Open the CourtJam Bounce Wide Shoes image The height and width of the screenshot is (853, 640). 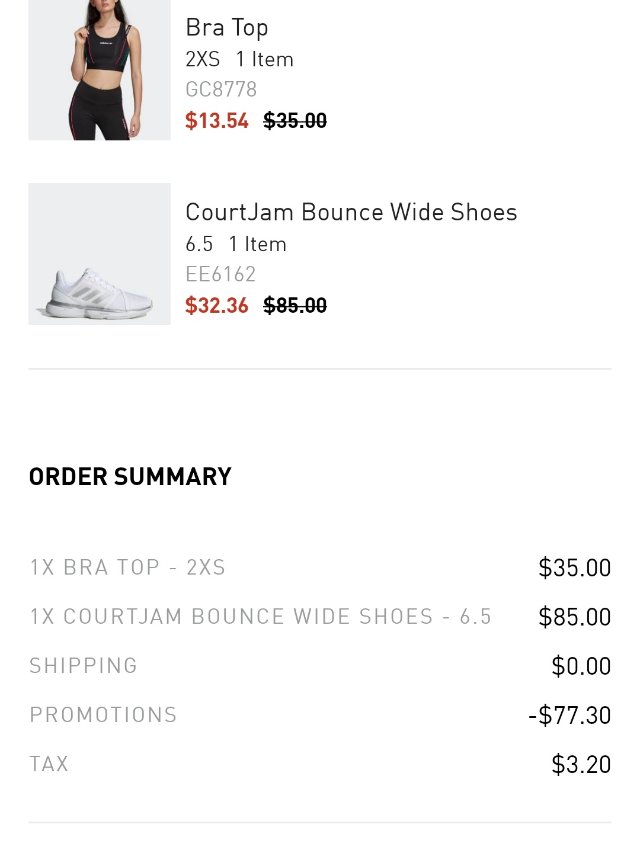(99, 254)
